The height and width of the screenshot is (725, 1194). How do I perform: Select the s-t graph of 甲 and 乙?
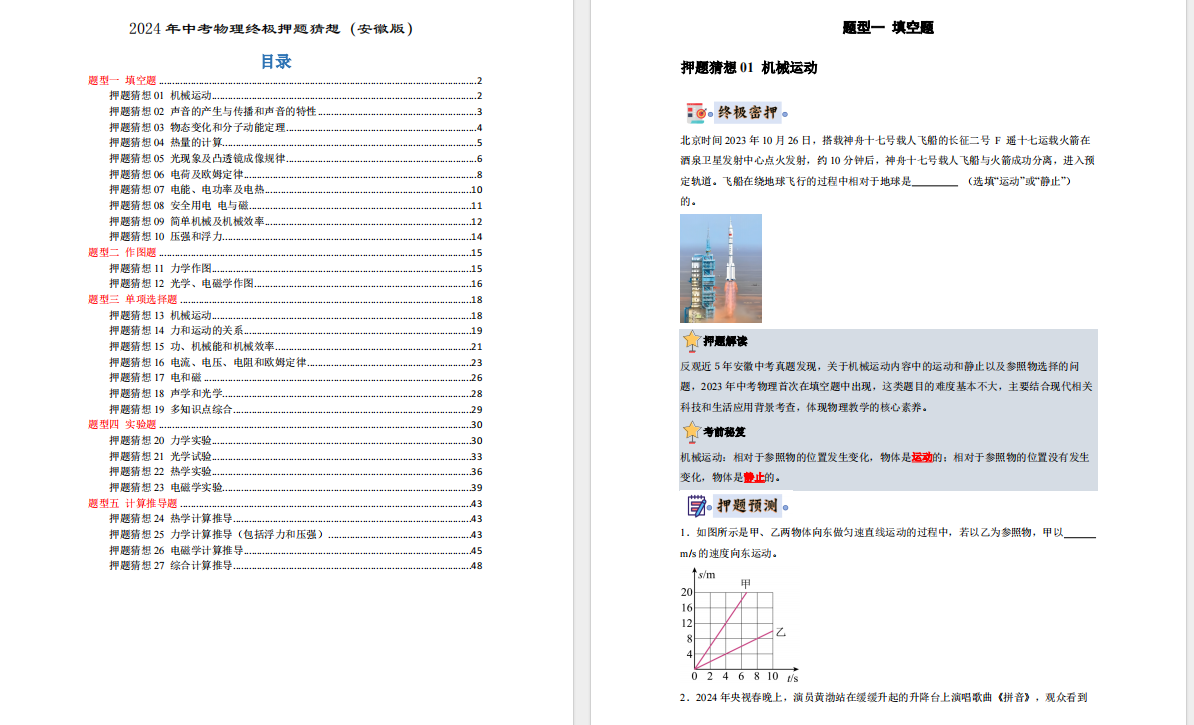[739, 626]
